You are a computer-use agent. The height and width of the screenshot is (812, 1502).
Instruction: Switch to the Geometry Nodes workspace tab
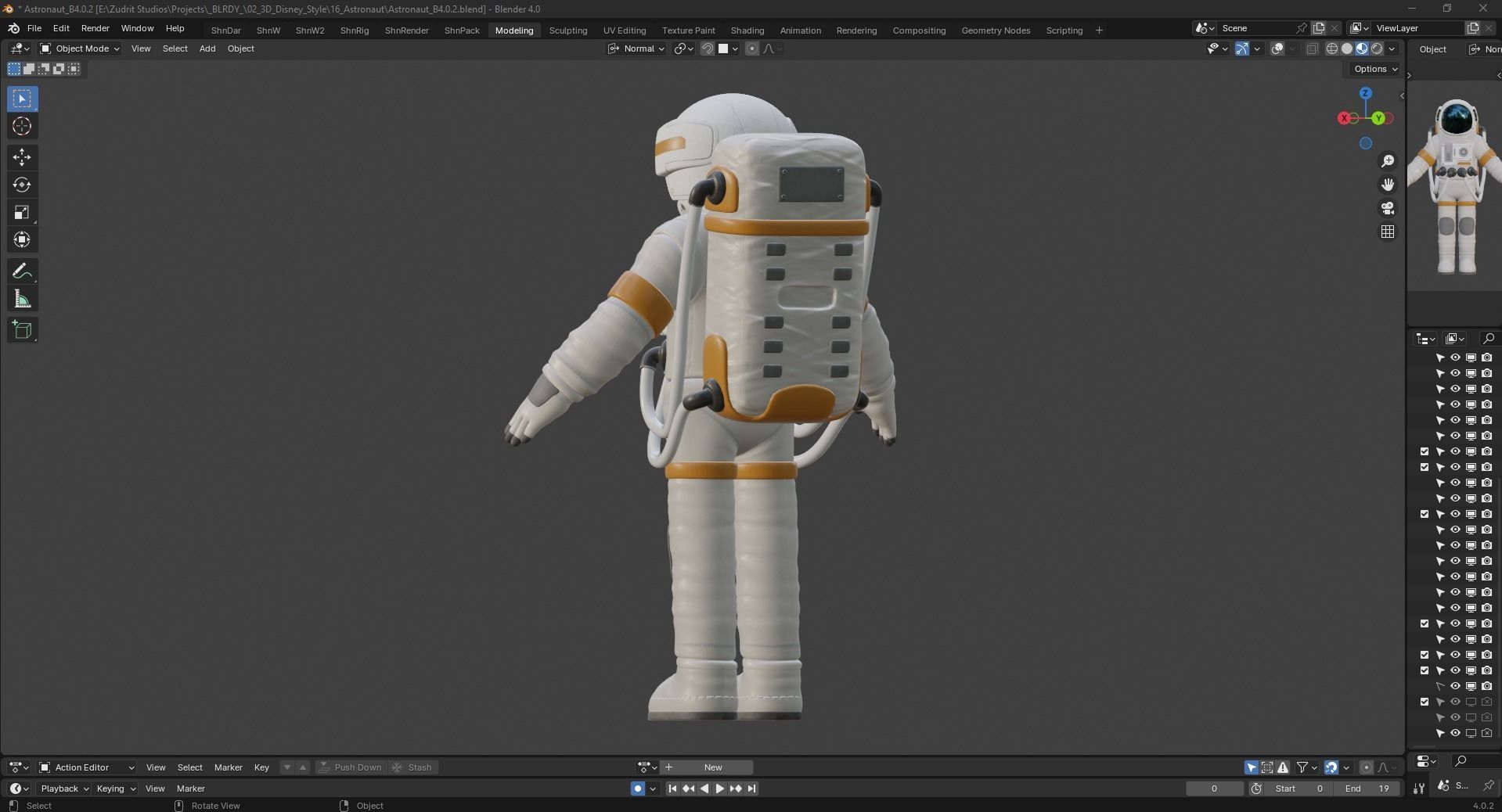(x=996, y=31)
